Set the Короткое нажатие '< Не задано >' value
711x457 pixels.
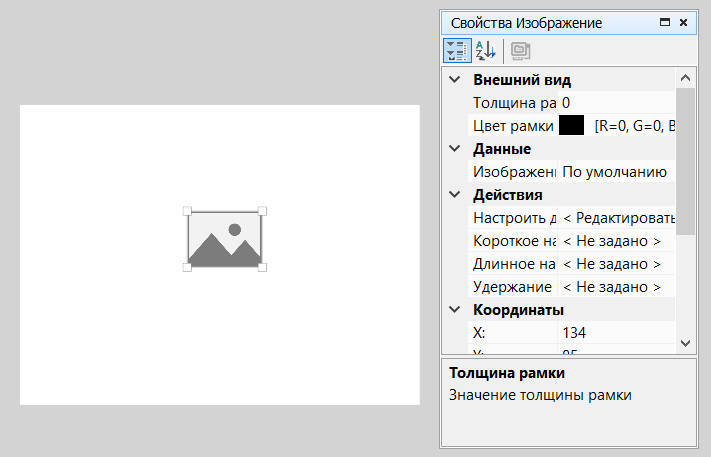point(615,241)
